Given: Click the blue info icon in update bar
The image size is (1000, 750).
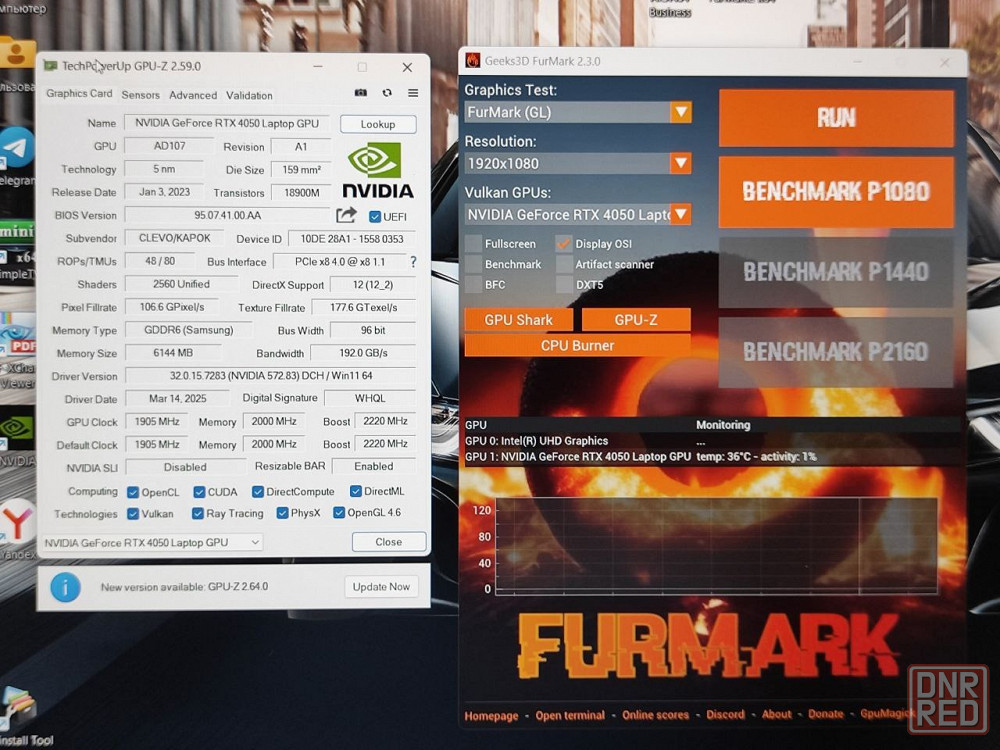Looking at the screenshot, I should 66,587.
